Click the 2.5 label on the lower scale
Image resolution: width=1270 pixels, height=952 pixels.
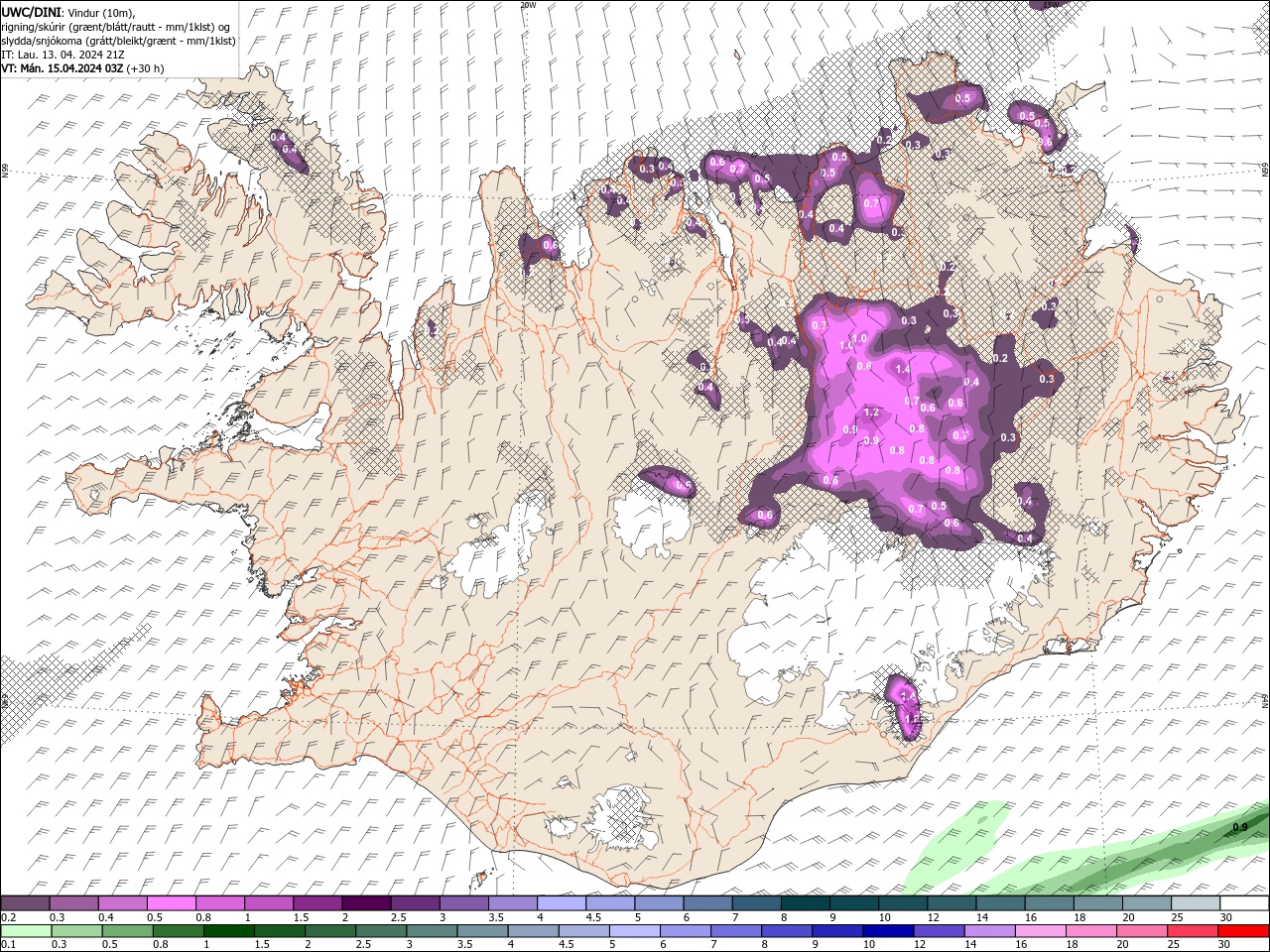coord(363,945)
